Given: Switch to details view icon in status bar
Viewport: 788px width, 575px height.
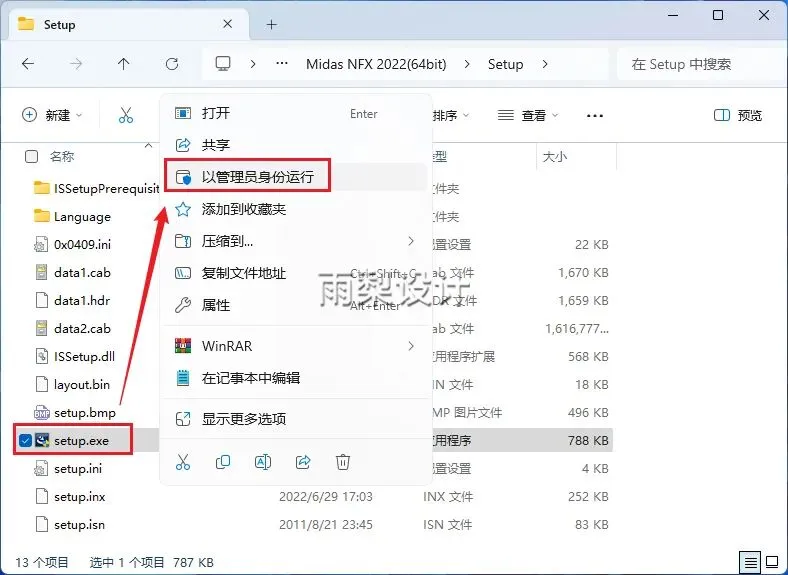Looking at the screenshot, I should (750, 562).
